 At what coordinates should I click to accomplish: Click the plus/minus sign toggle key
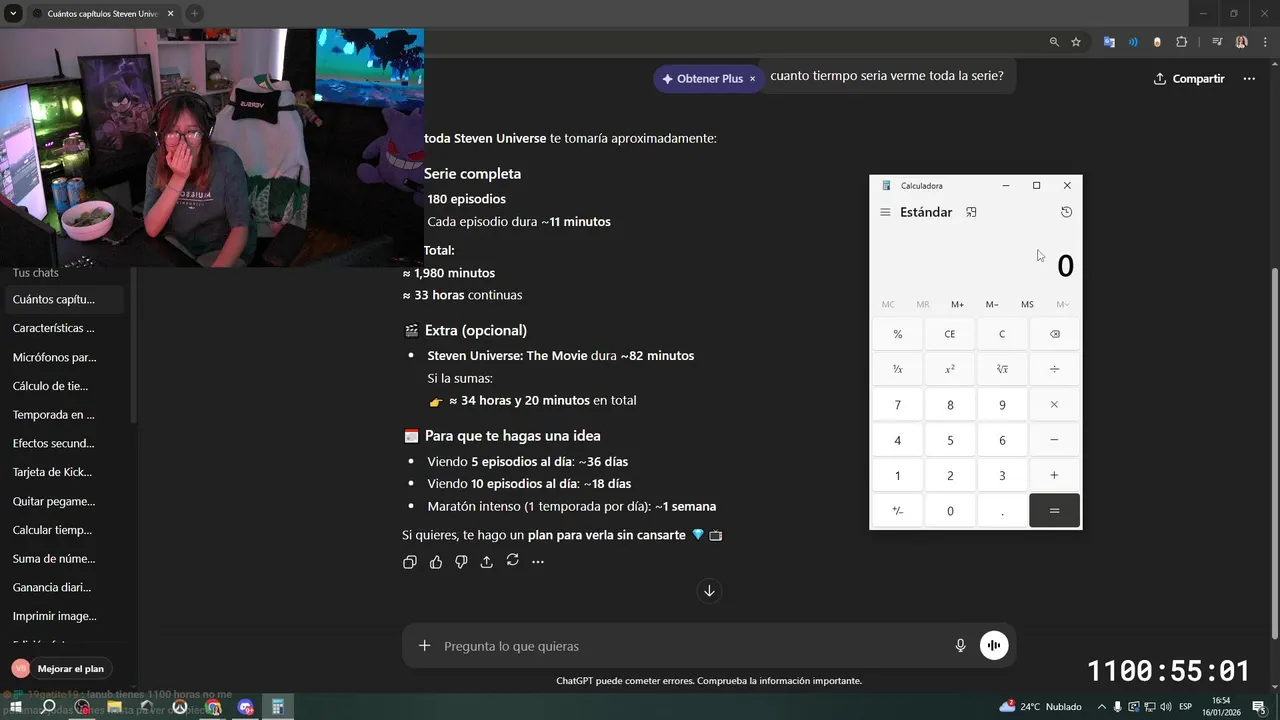point(898,510)
